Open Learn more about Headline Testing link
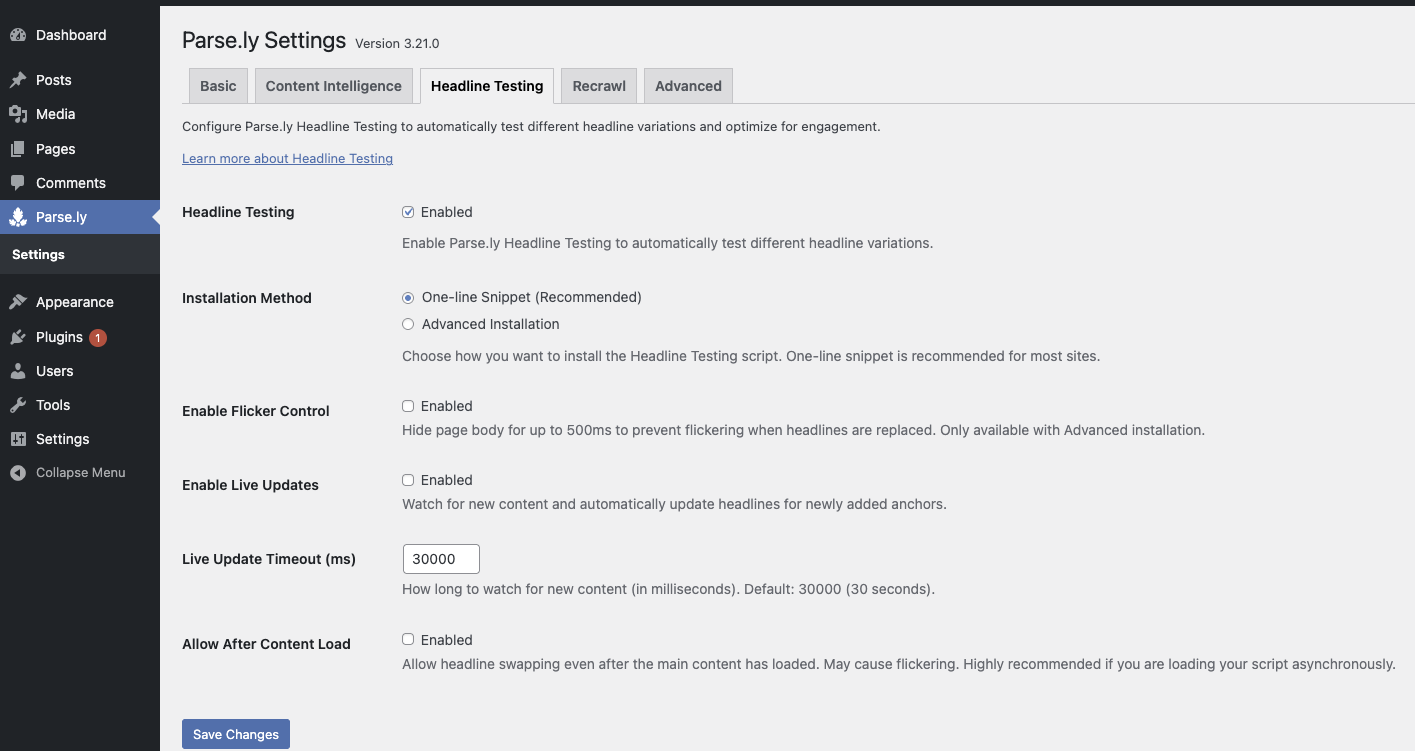Image resolution: width=1415 pixels, height=751 pixels. (x=287, y=158)
